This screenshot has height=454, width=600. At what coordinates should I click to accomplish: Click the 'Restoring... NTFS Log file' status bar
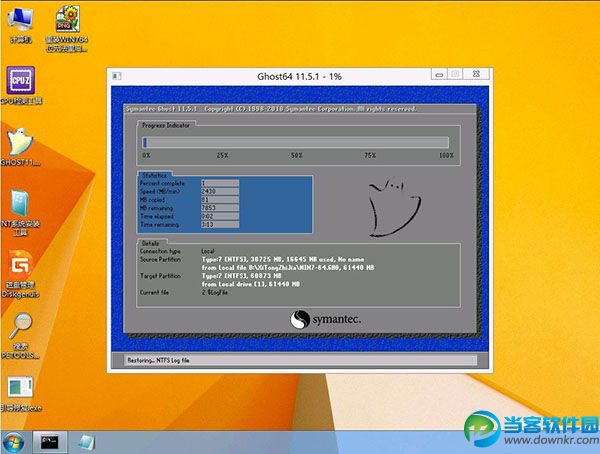pyautogui.click(x=300, y=360)
